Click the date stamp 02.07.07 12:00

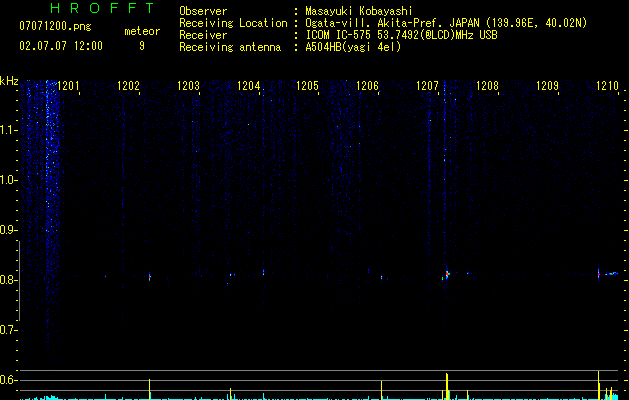61,46
